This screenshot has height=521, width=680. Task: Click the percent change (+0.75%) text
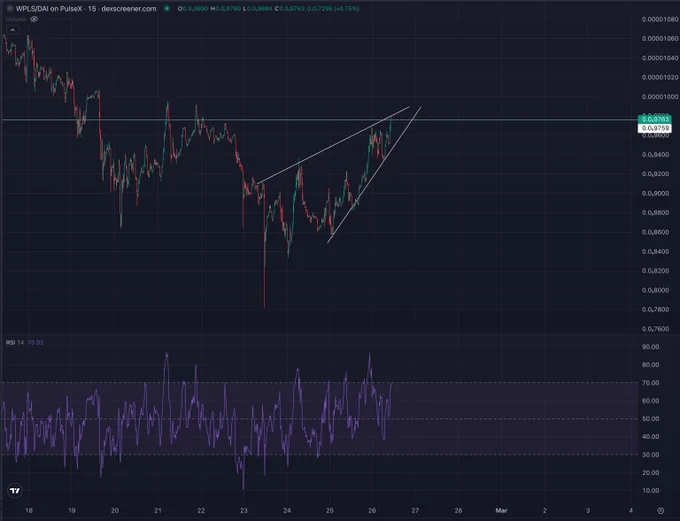point(347,8)
